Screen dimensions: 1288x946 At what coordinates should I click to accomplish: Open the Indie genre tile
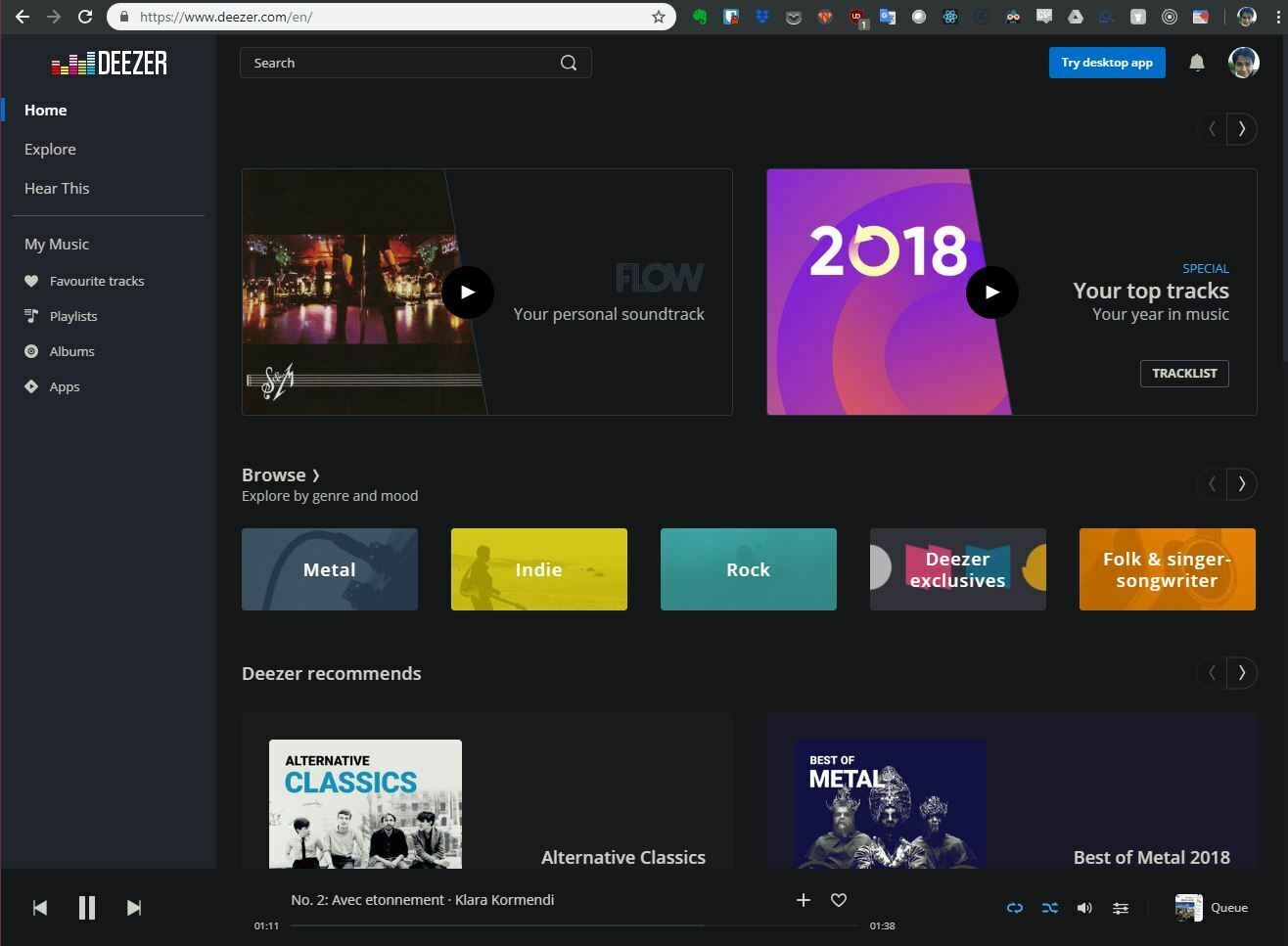pos(539,569)
